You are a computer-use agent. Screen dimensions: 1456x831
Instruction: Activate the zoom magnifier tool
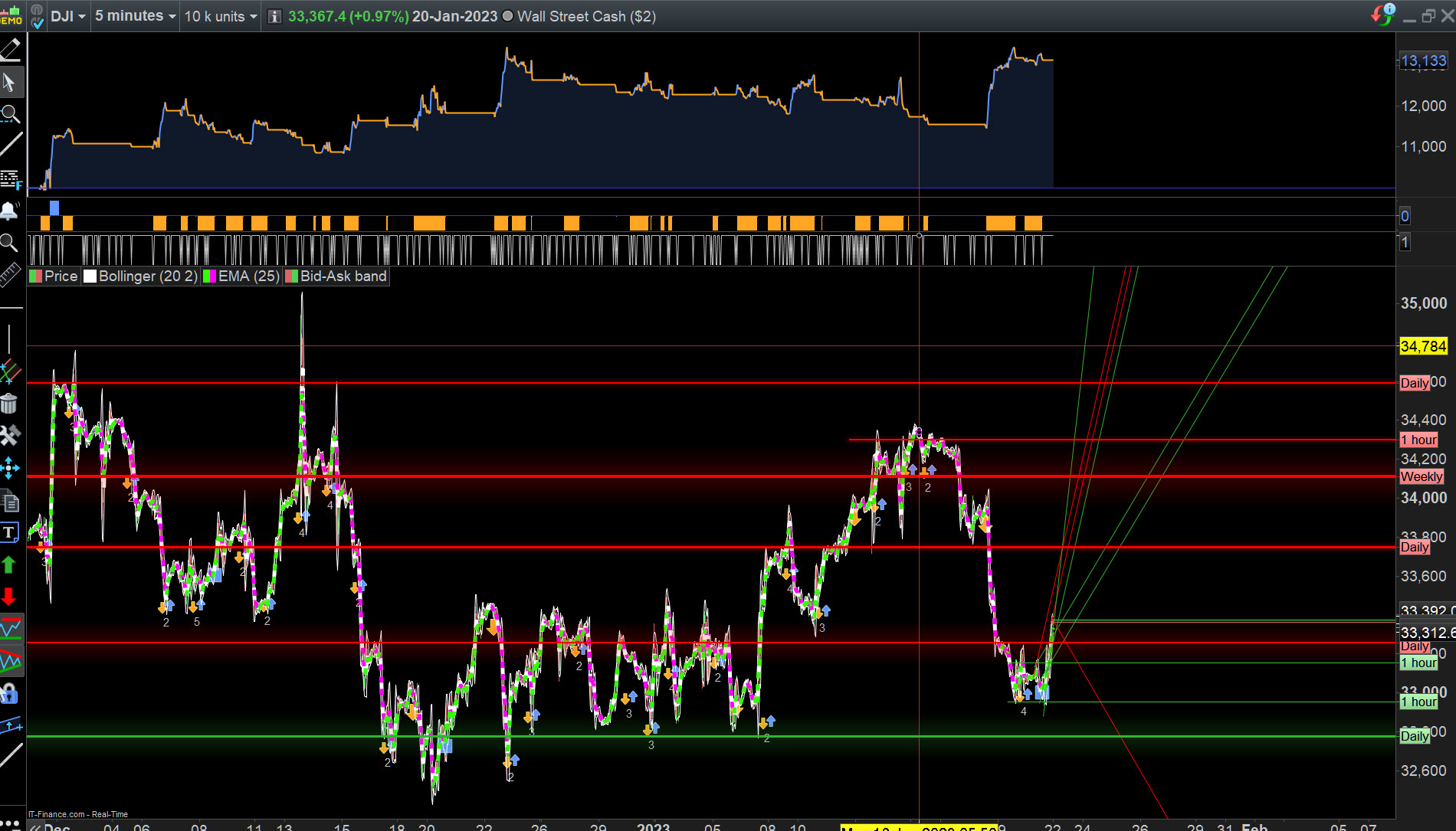pyautogui.click(x=10, y=114)
